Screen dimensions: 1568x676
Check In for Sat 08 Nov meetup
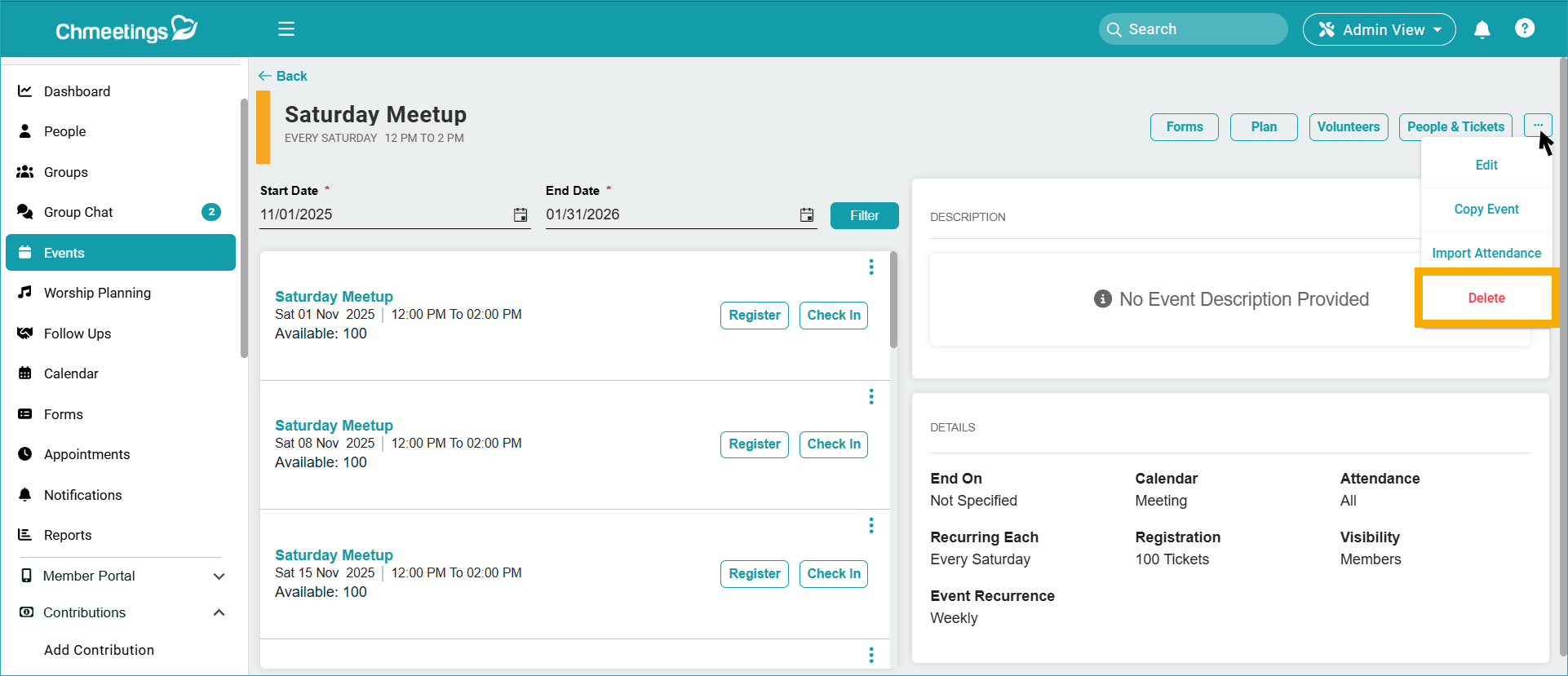833,444
